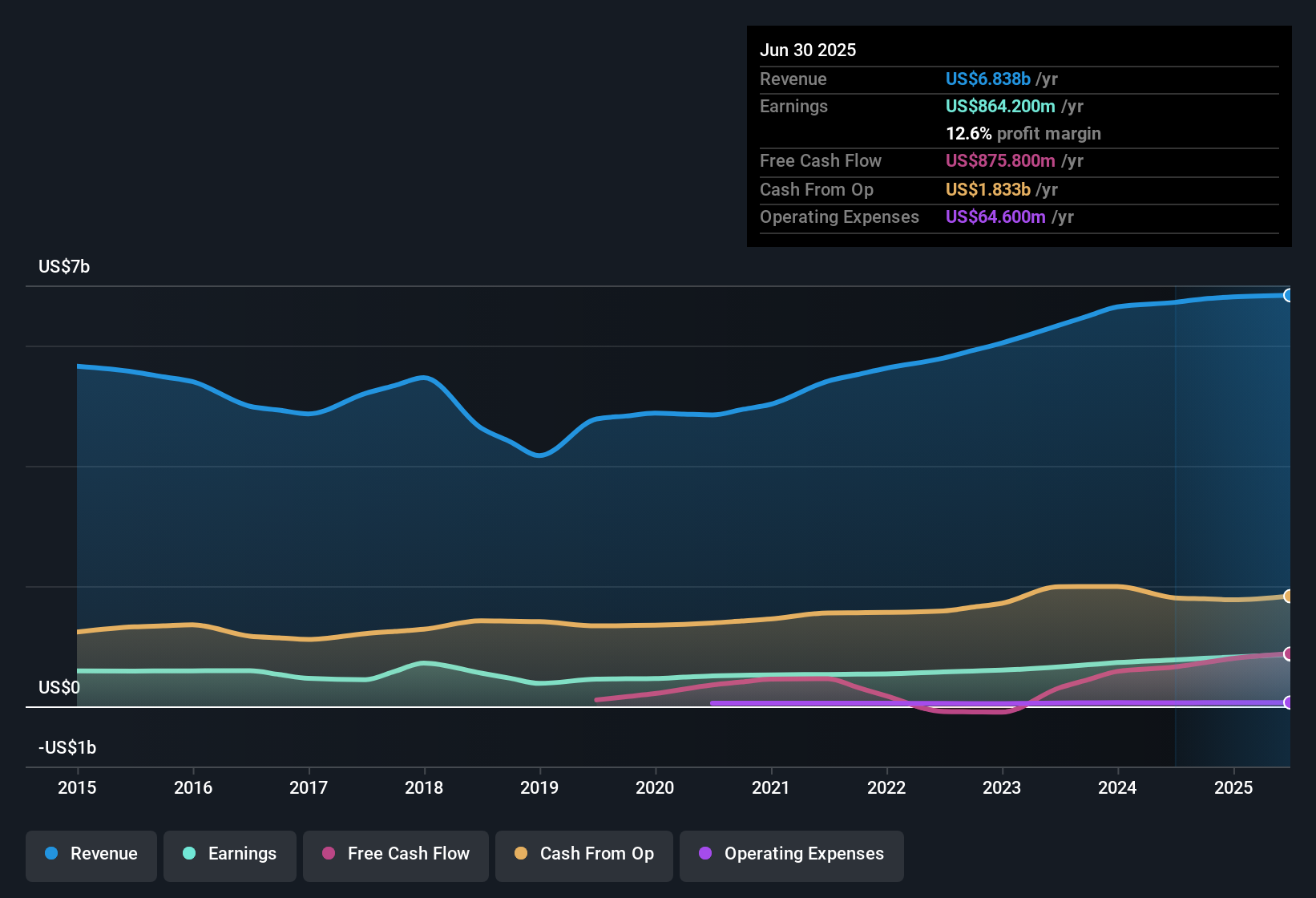Screen dimensions: 1316x898
Task: Toggle the Revenue legend series
Action: pyautogui.click(x=91, y=854)
